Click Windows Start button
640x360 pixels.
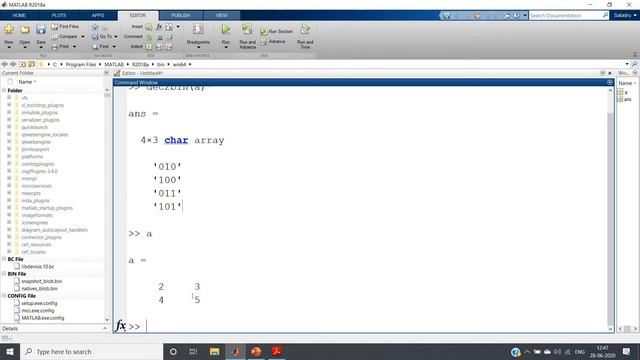[x=9, y=351]
